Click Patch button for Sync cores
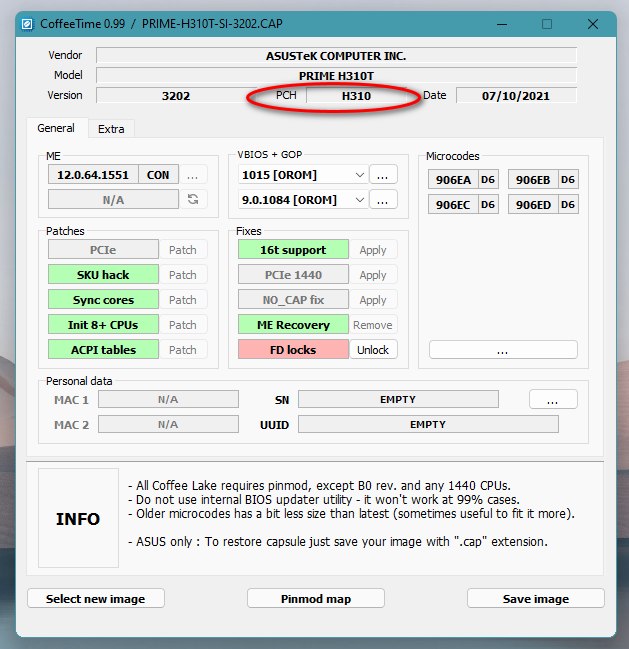629x649 pixels. (183, 300)
